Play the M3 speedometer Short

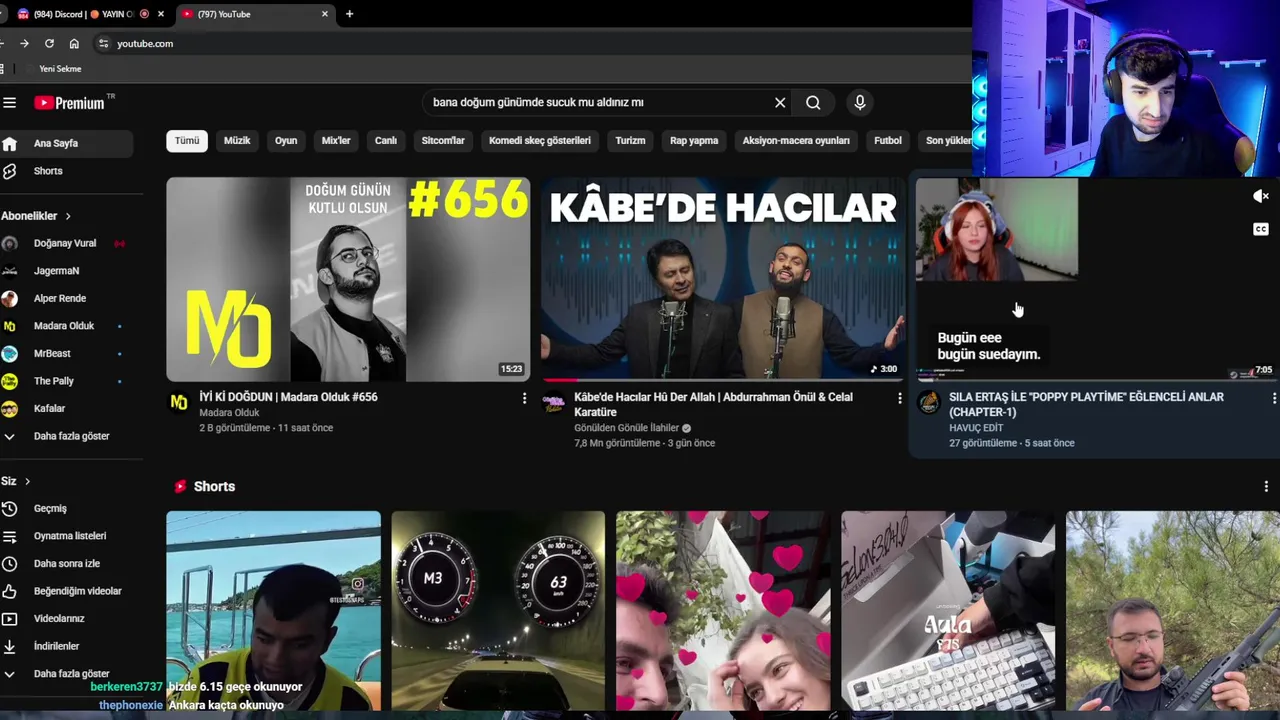click(498, 611)
